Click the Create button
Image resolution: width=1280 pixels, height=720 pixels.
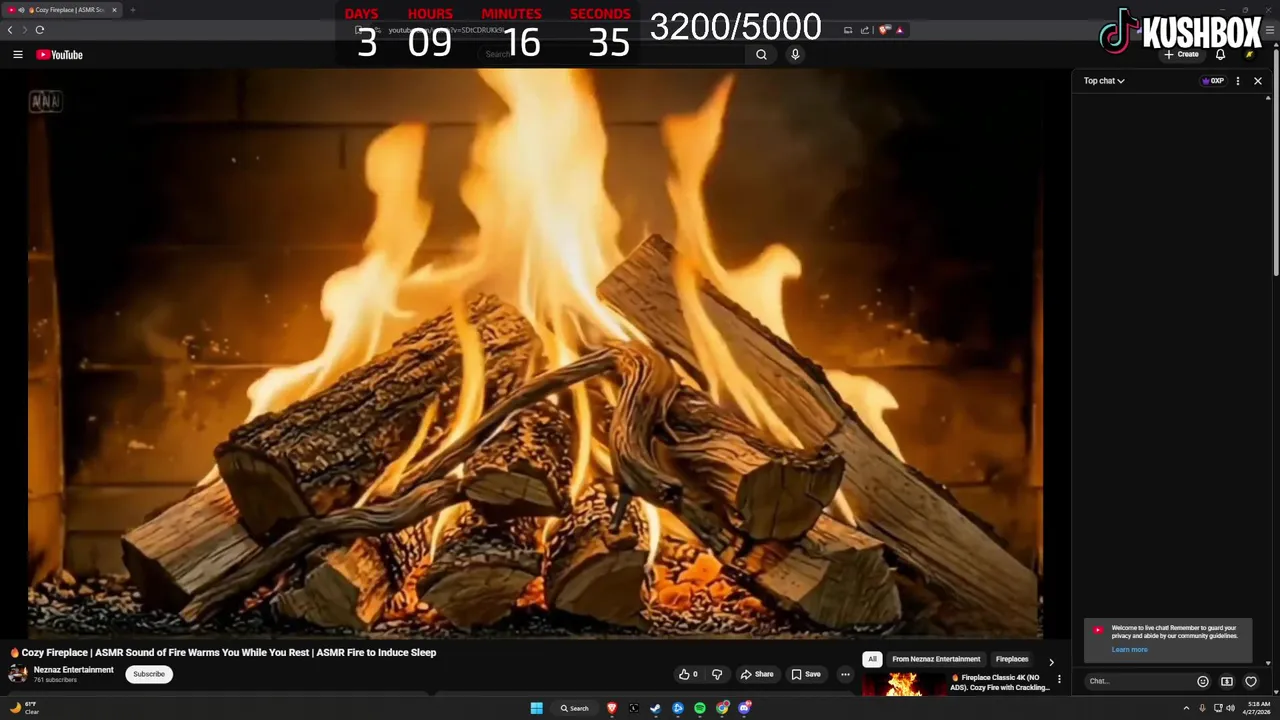pyautogui.click(x=1181, y=55)
